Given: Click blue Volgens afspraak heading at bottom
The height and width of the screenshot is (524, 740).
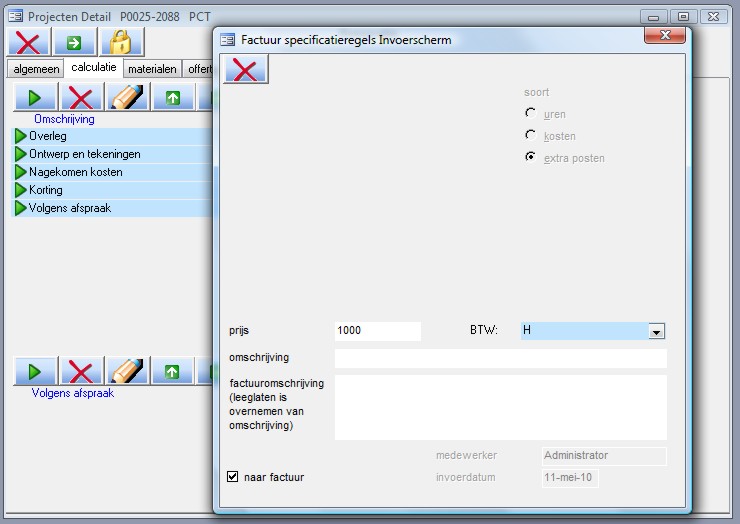Looking at the screenshot, I should 73,393.
